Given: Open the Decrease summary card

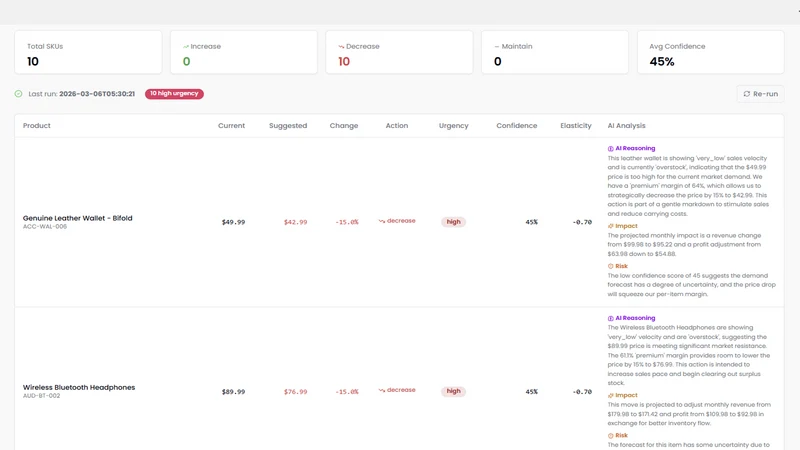Looking at the screenshot, I should (399, 52).
